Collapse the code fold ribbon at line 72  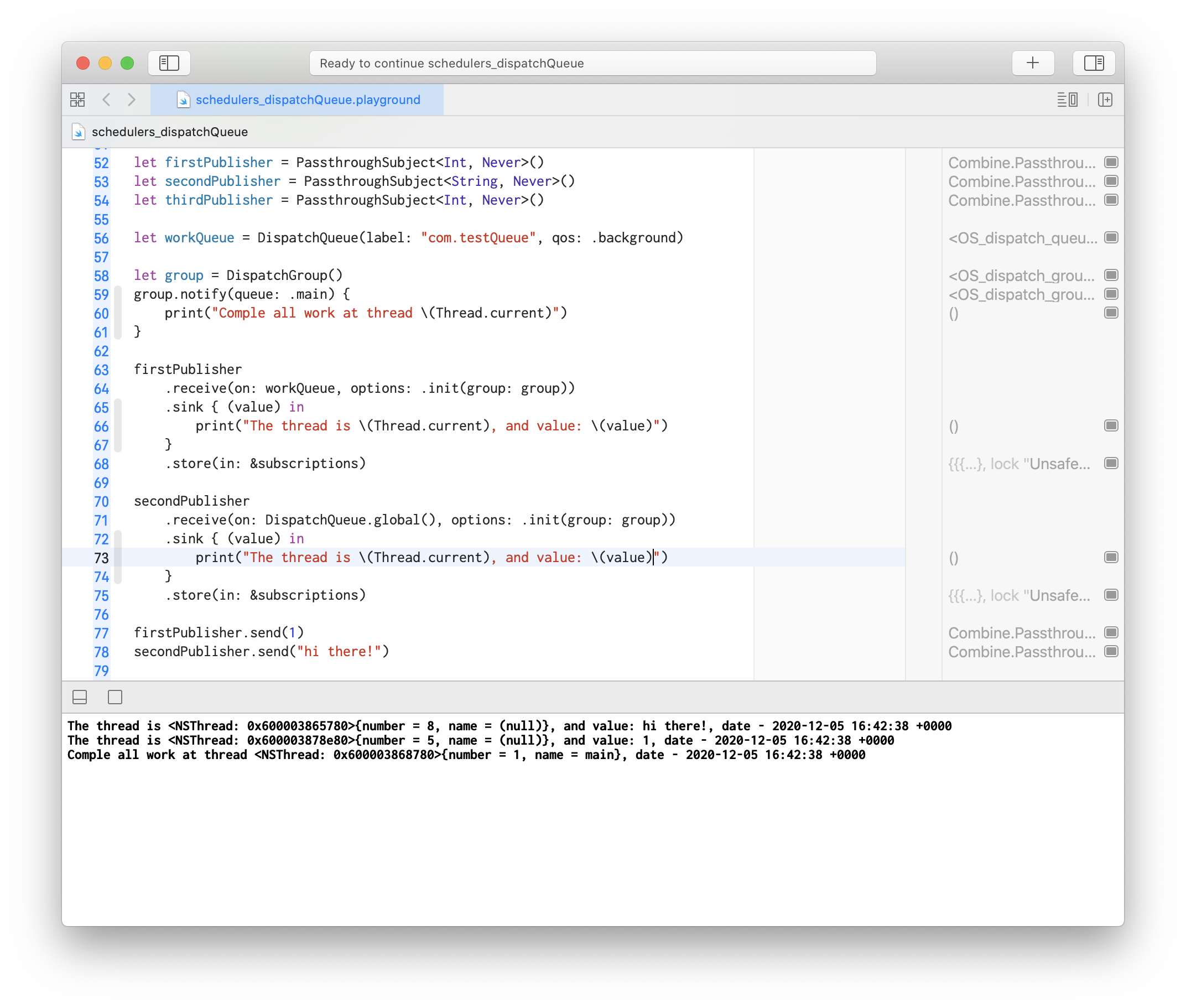point(118,557)
